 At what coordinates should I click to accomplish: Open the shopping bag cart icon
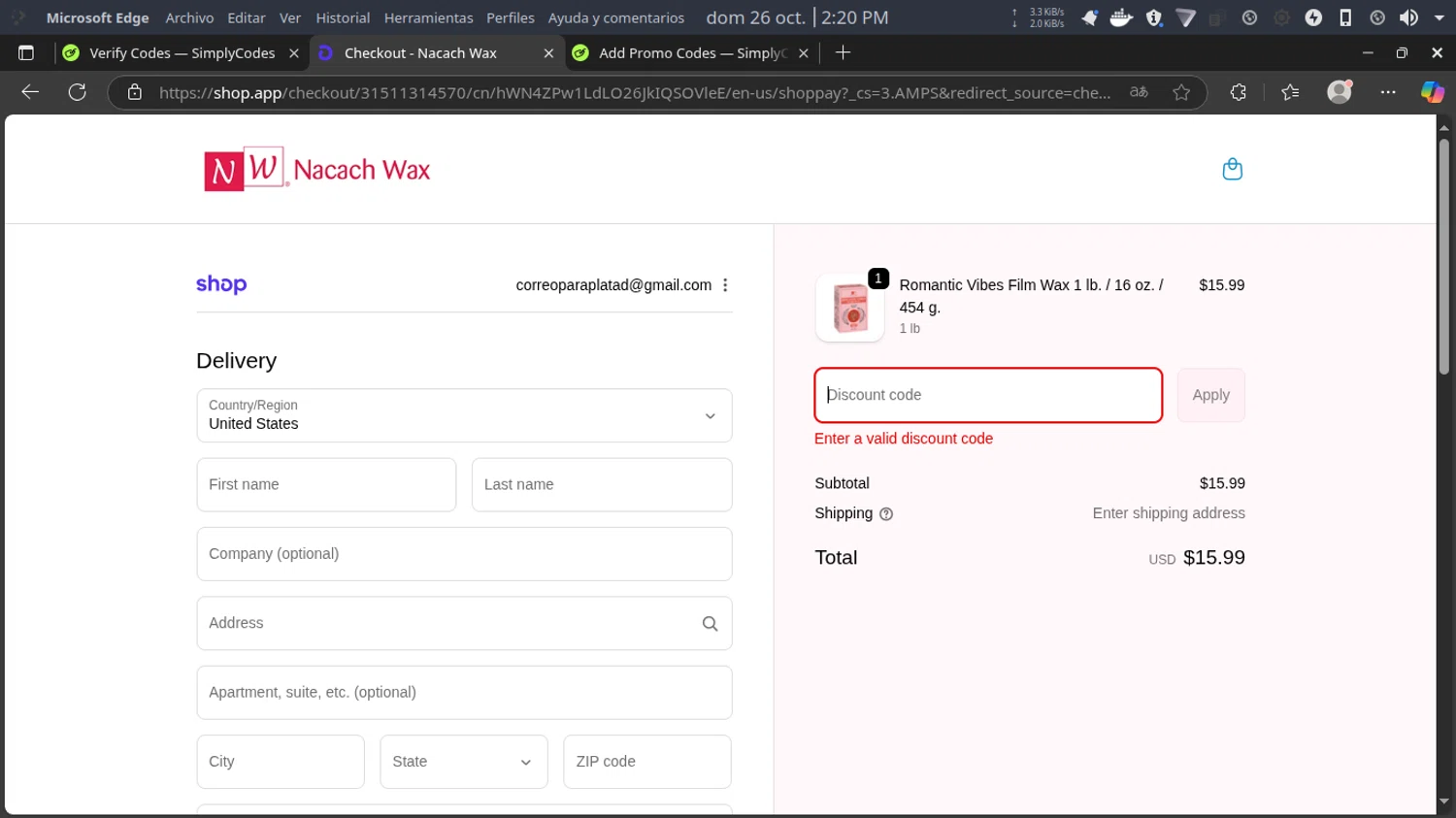click(x=1232, y=169)
